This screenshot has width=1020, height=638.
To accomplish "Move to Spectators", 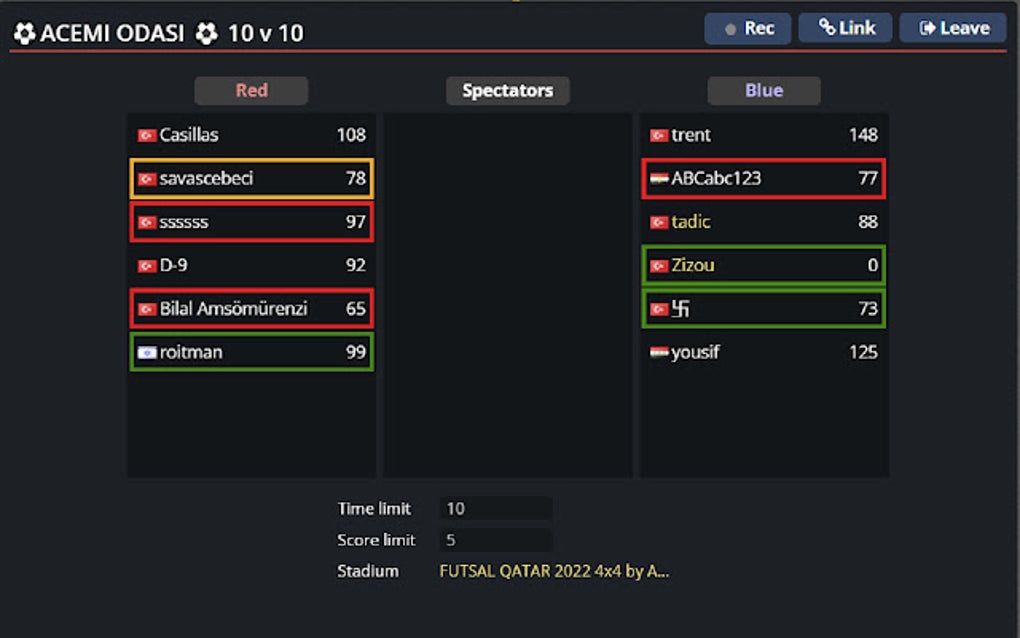I will pos(507,90).
